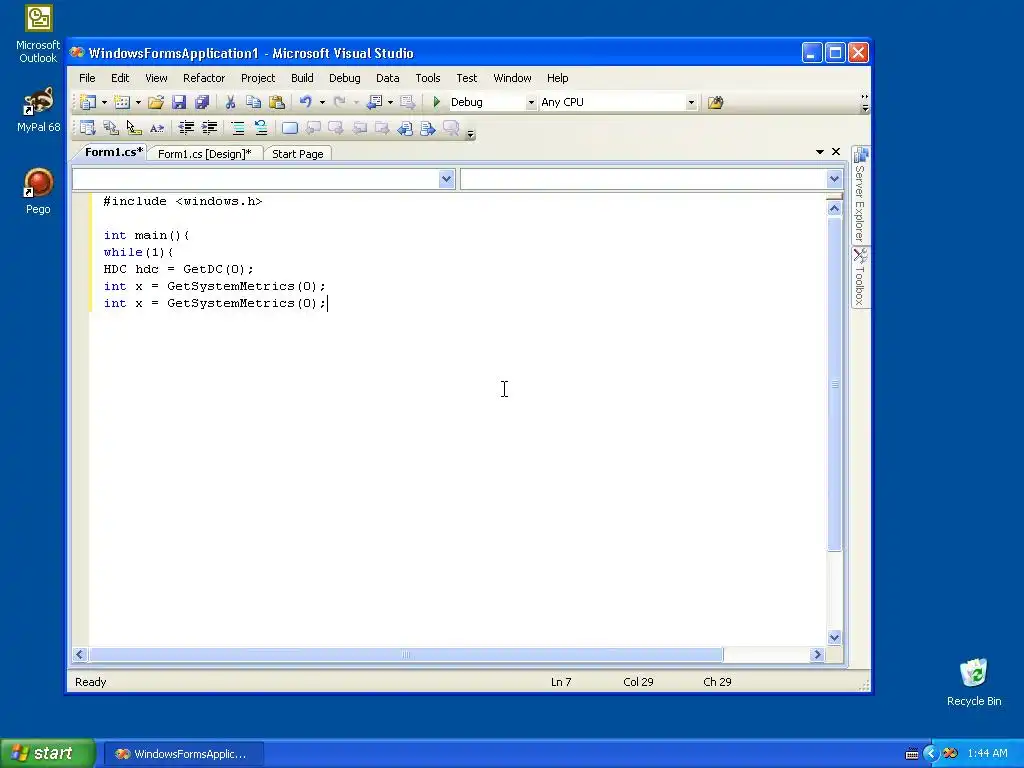1024x768 pixels.
Task: Click the horizontal scrollbar right arrow
Action: coord(817,654)
